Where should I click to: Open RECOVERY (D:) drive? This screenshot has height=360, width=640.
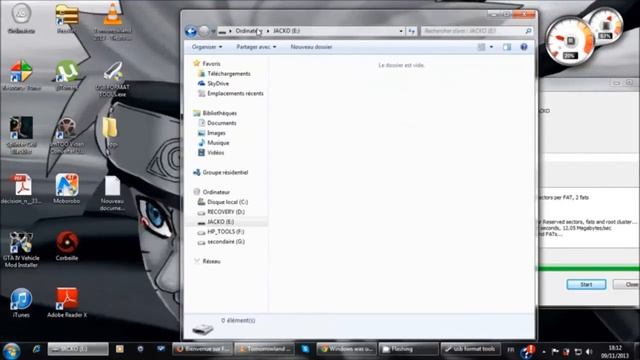click(226, 212)
